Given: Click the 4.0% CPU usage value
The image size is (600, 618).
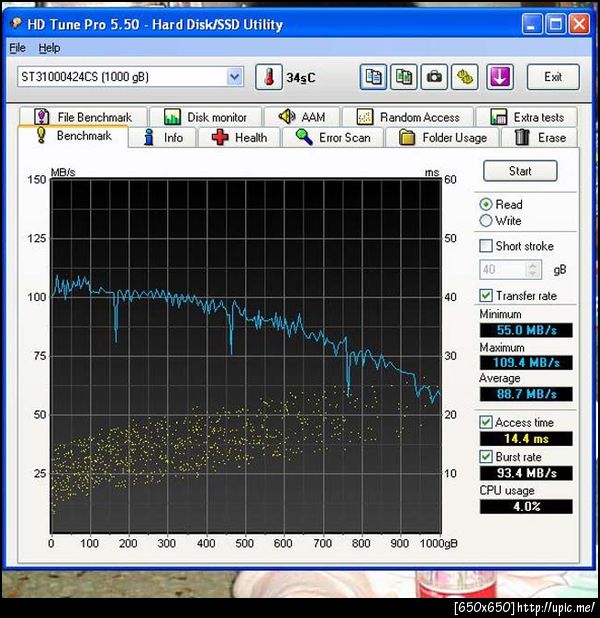Looking at the screenshot, I should coord(526,506).
